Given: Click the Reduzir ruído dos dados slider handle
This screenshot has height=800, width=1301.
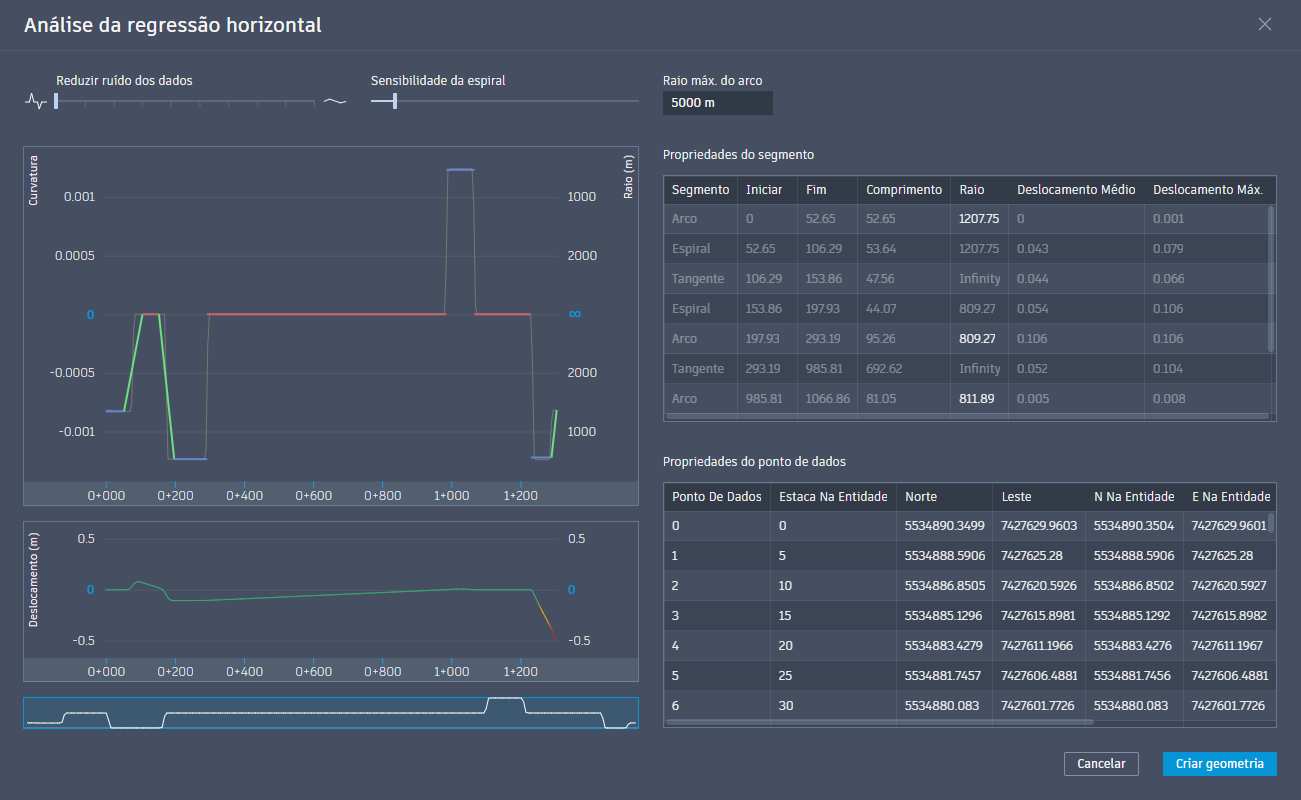Looking at the screenshot, I should (56, 100).
